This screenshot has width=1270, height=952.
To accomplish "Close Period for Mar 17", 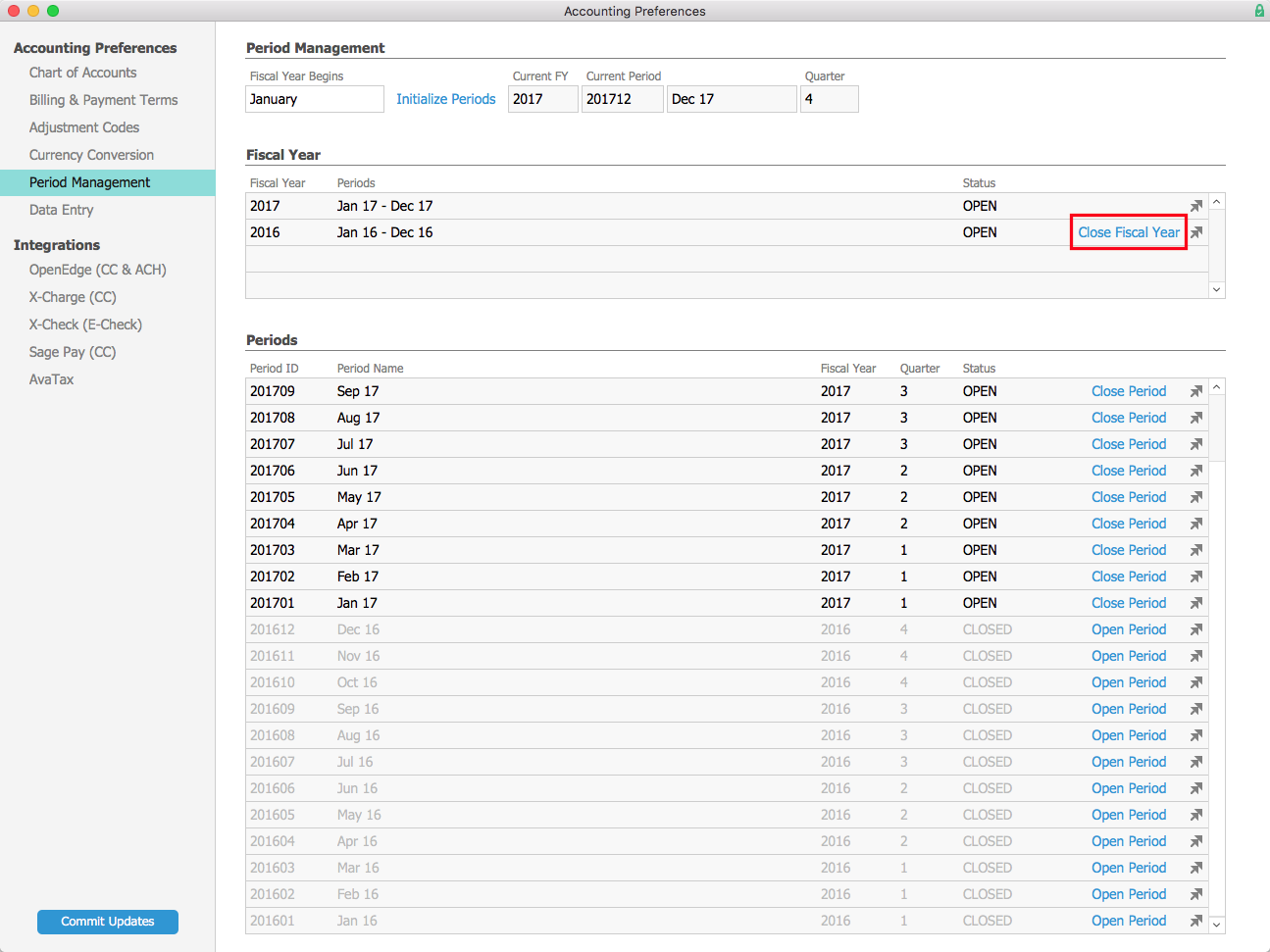I will (x=1129, y=550).
